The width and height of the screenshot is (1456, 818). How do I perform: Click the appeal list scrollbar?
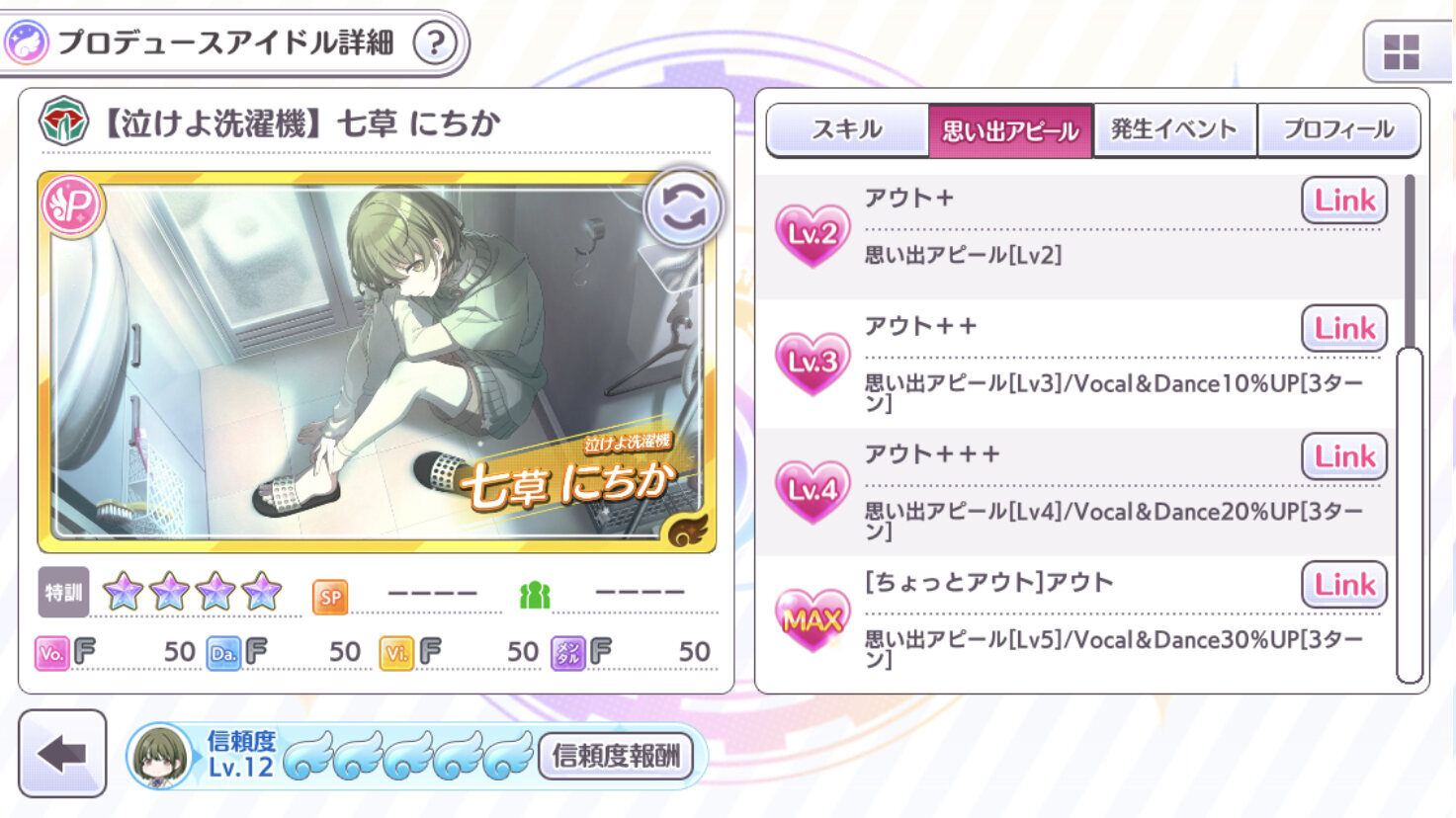pyautogui.click(x=1410, y=515)
